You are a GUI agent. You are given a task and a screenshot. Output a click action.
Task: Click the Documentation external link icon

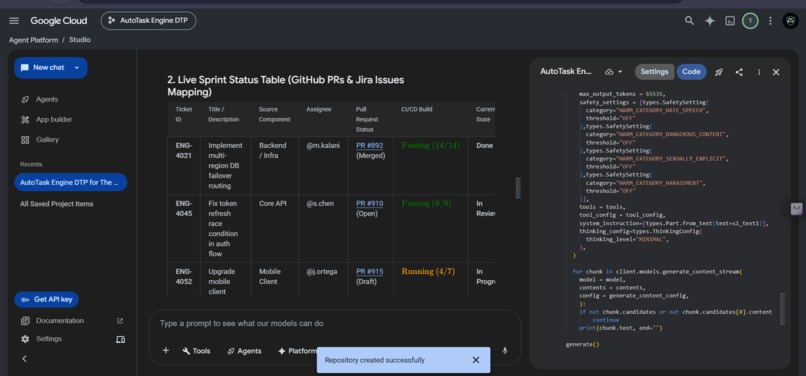tap(120, 320)
